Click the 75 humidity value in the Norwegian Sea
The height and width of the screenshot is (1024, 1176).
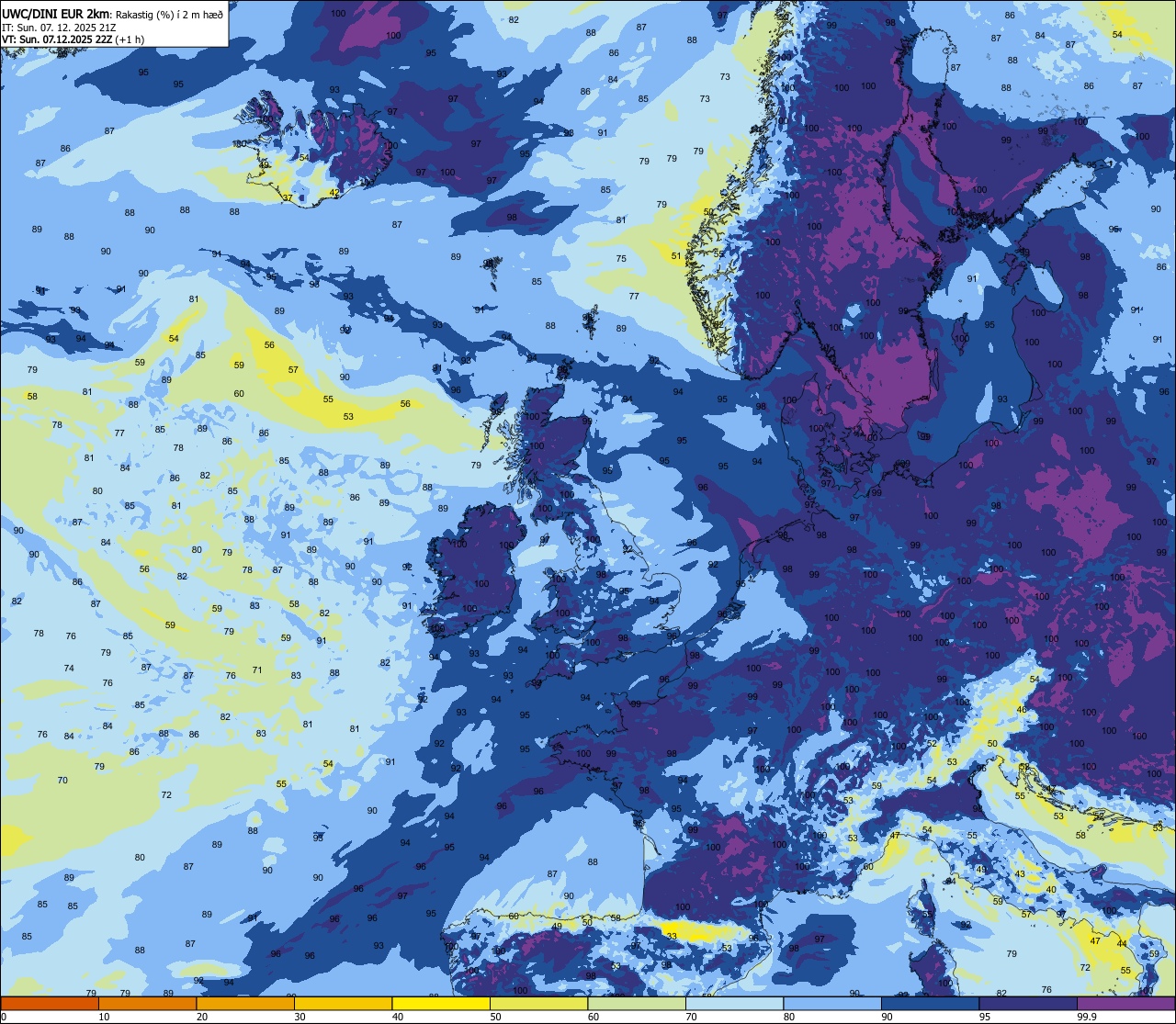pyautogui.click(x=621, y=259)
